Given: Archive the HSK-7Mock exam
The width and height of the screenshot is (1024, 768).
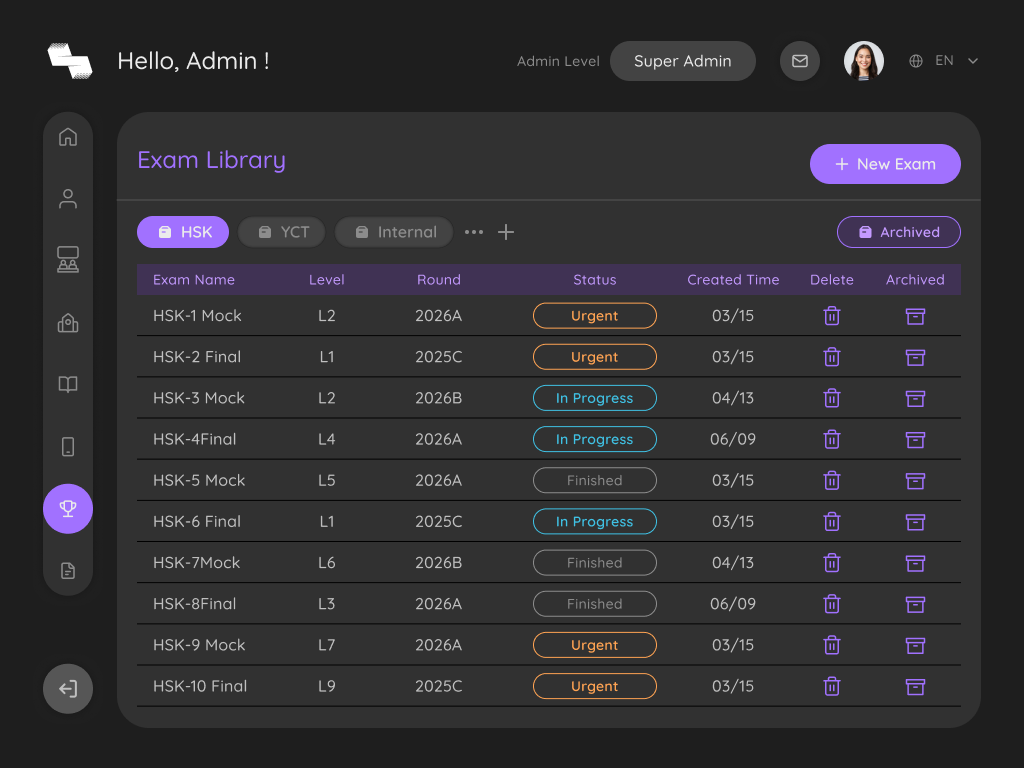Looking at the screenshot, I should [916, 563].
